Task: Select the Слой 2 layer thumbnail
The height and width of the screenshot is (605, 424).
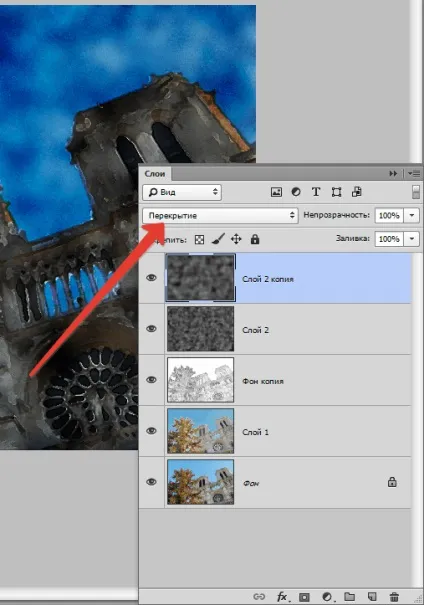Action: pyautogui.click(x=201, y=329)
